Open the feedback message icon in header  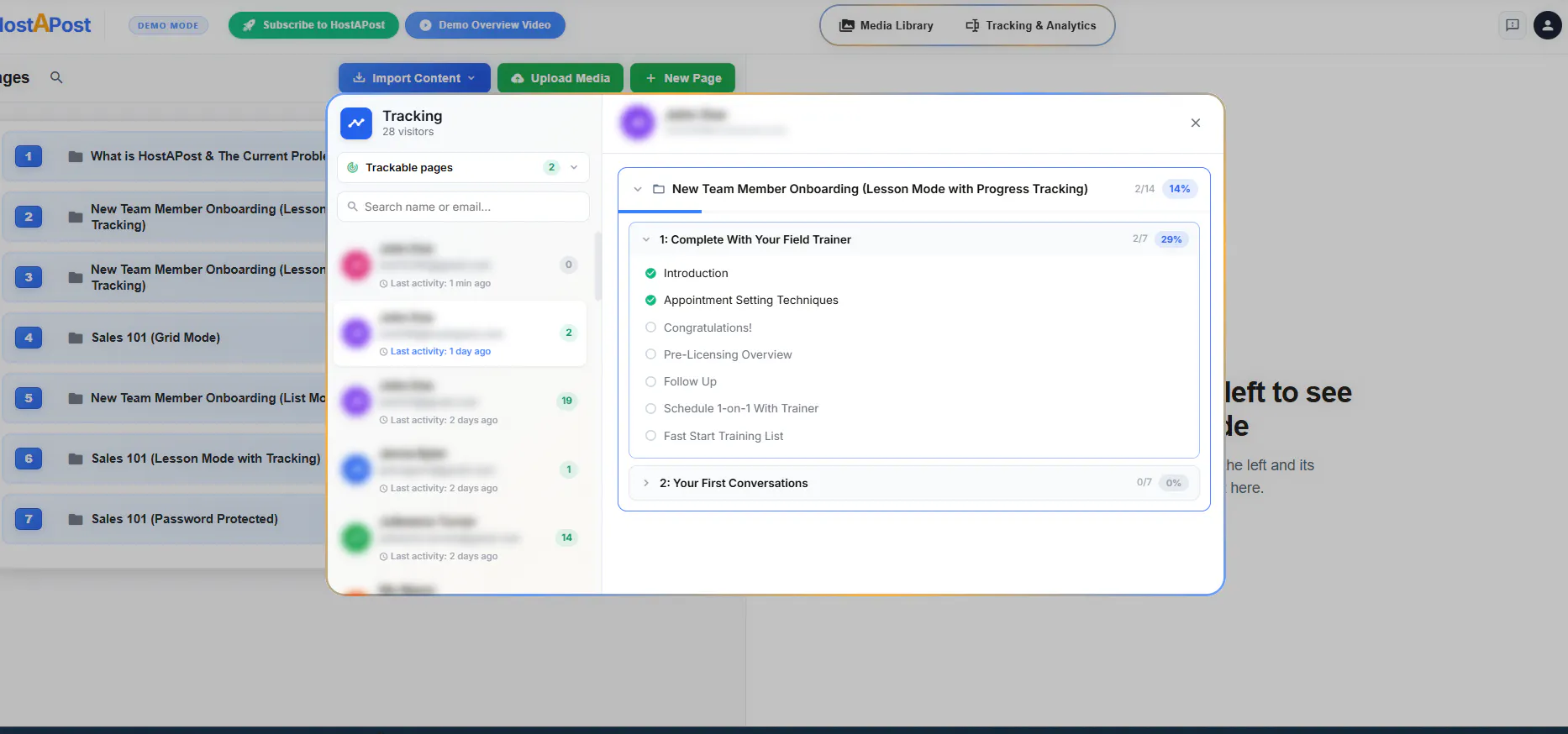pos(1512,25)
